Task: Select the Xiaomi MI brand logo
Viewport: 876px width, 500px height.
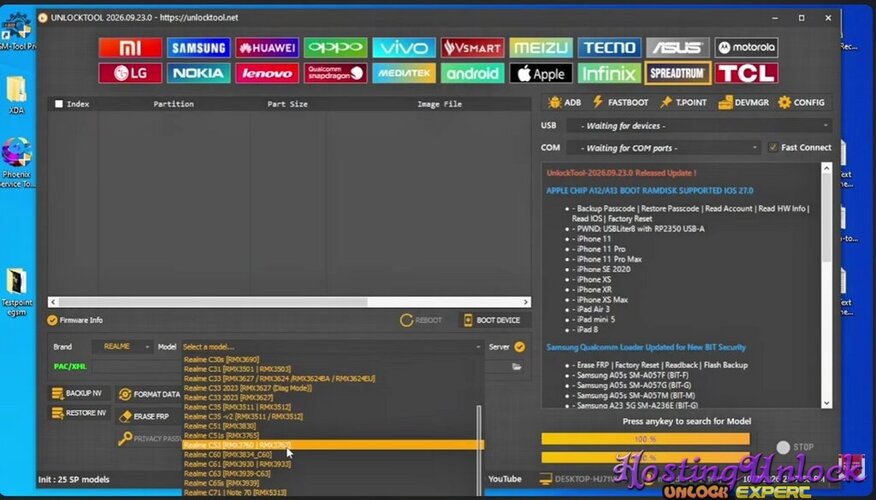Action: [130, 48]
